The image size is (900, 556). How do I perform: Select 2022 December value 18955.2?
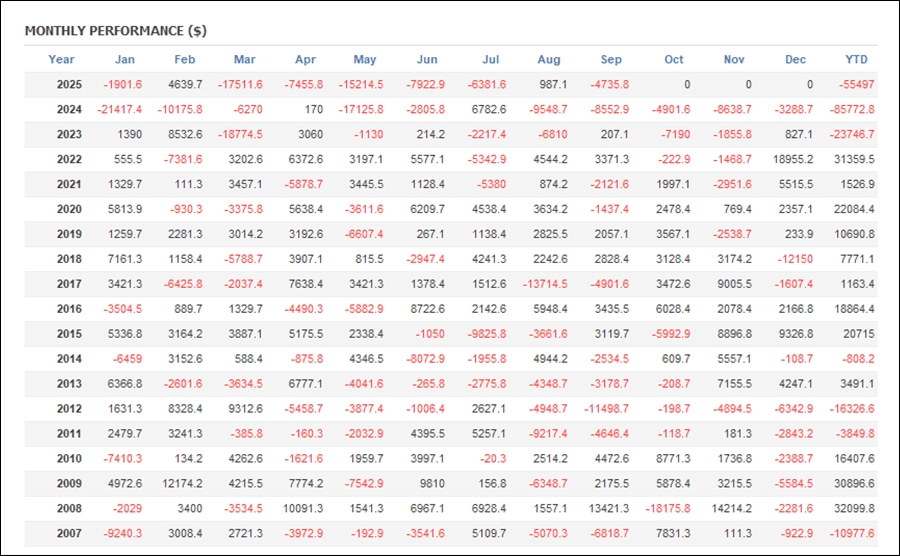(792, 160)
